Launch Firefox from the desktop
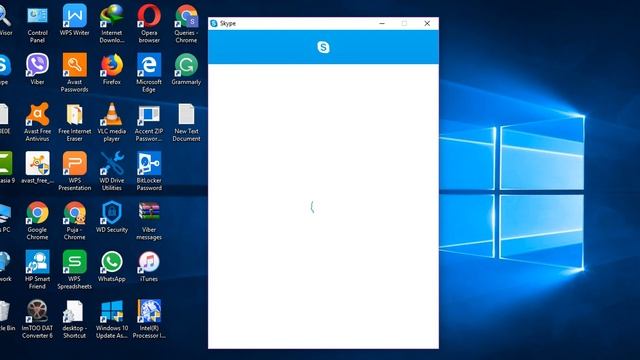The image size is (640, 360). 112,65
